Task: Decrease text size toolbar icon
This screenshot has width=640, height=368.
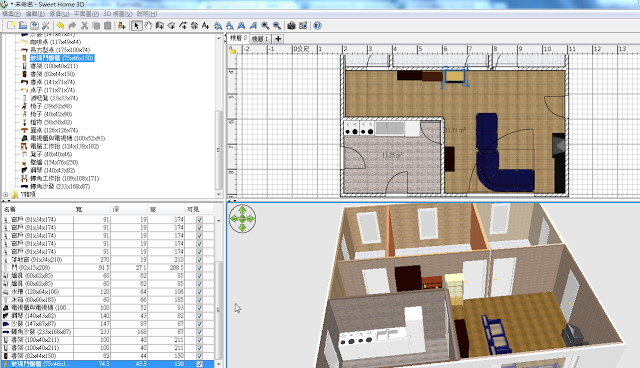Action: [230, 26]
